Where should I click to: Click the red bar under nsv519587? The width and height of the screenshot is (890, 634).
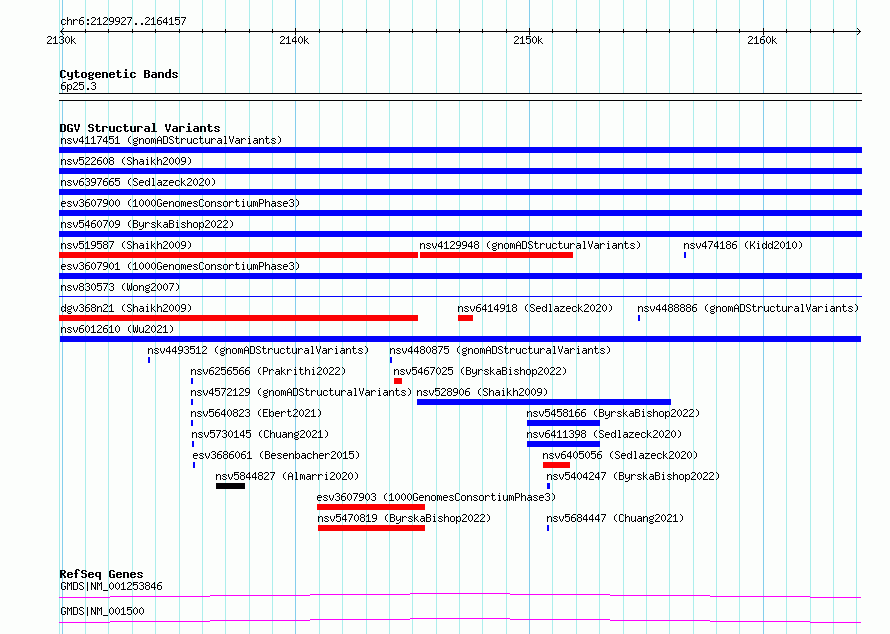tap(238, 255)
